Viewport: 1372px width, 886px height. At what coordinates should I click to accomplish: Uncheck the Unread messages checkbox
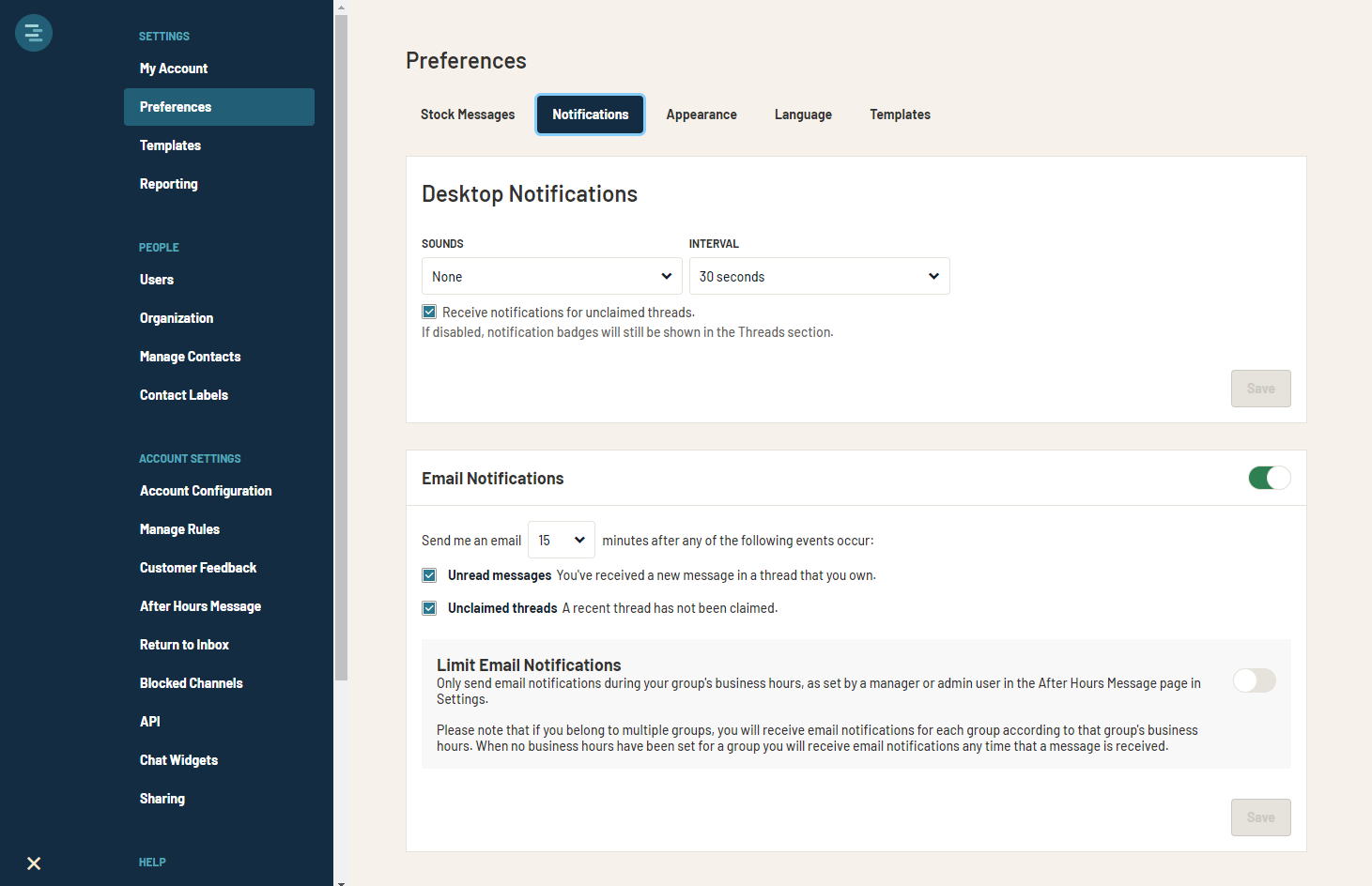point(429,575)
